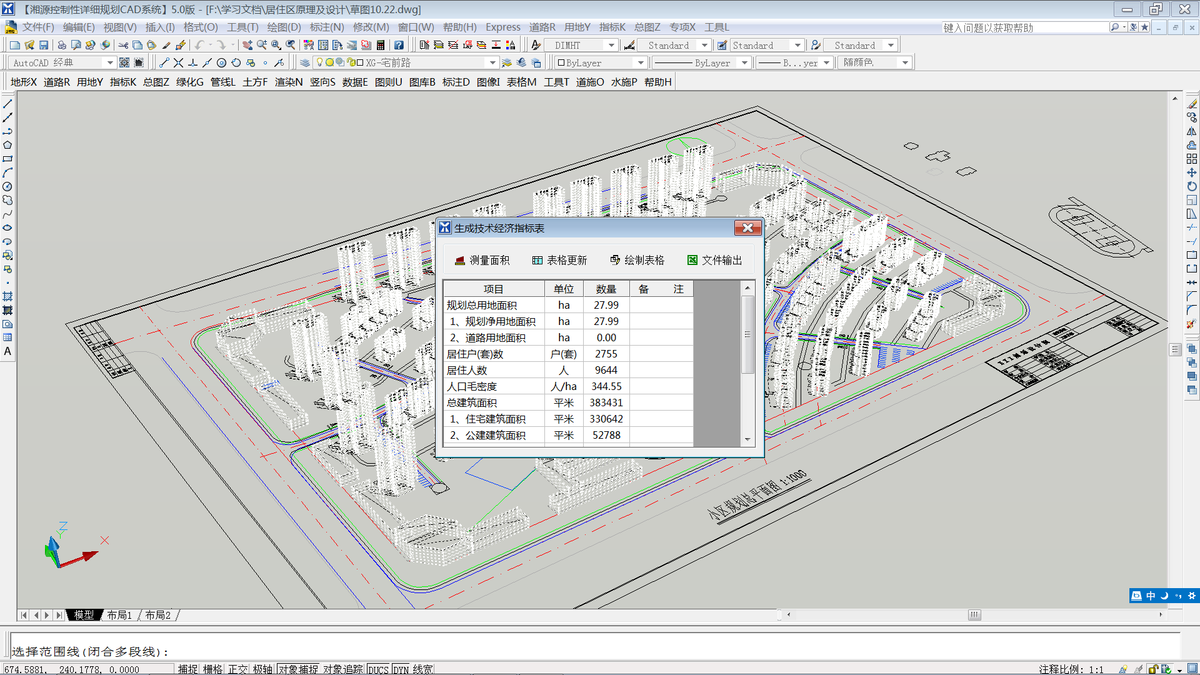The width and height of the screenshot is (1200, 675).
Task: Click the Undo arrow in the toolbar
Action: point(199,45)
